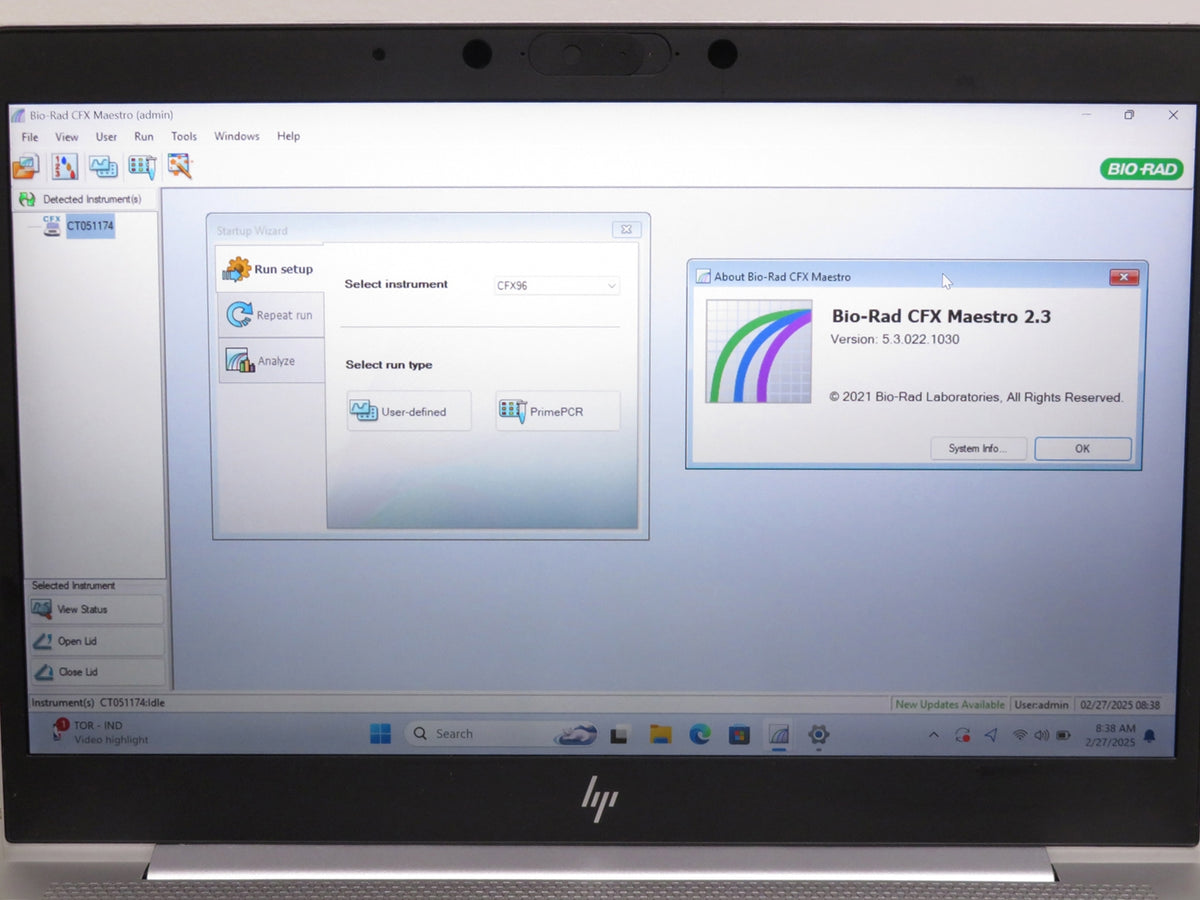Open Microsoft Store from the taskbar
This screenshot has height=900, width=1200.
[739, 735]
